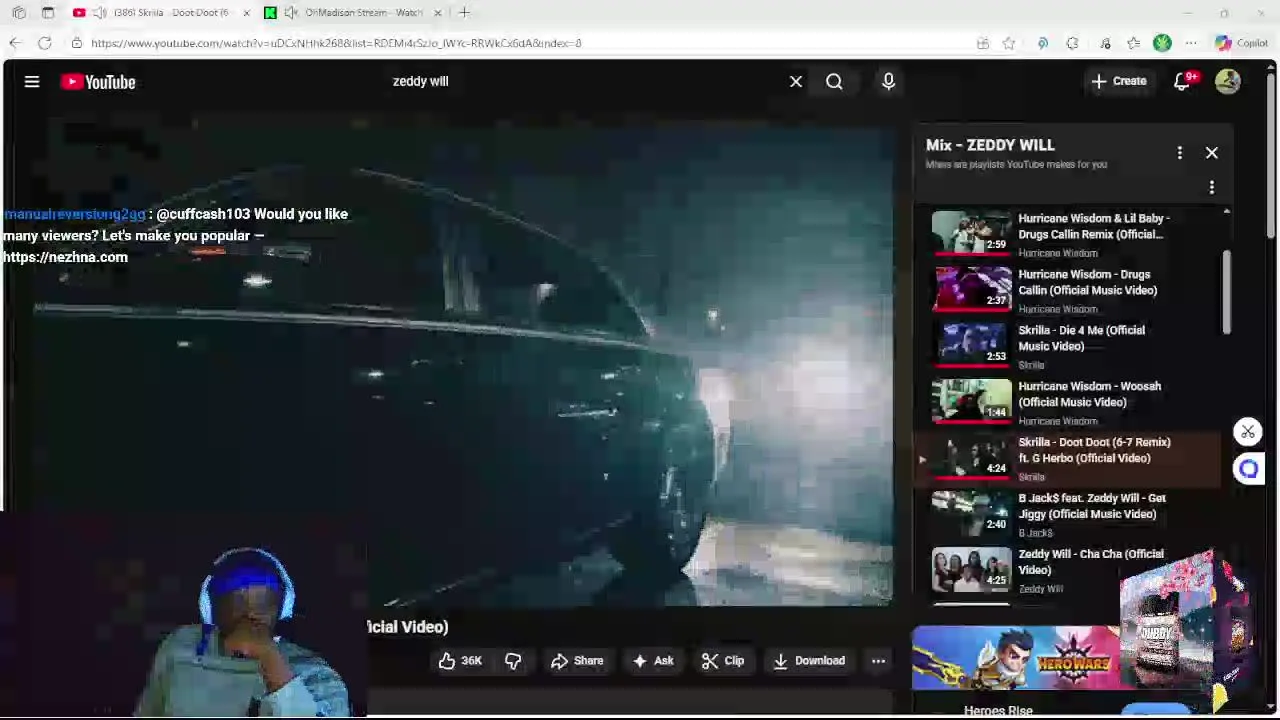Click the Share button

(x=577, y=661)
